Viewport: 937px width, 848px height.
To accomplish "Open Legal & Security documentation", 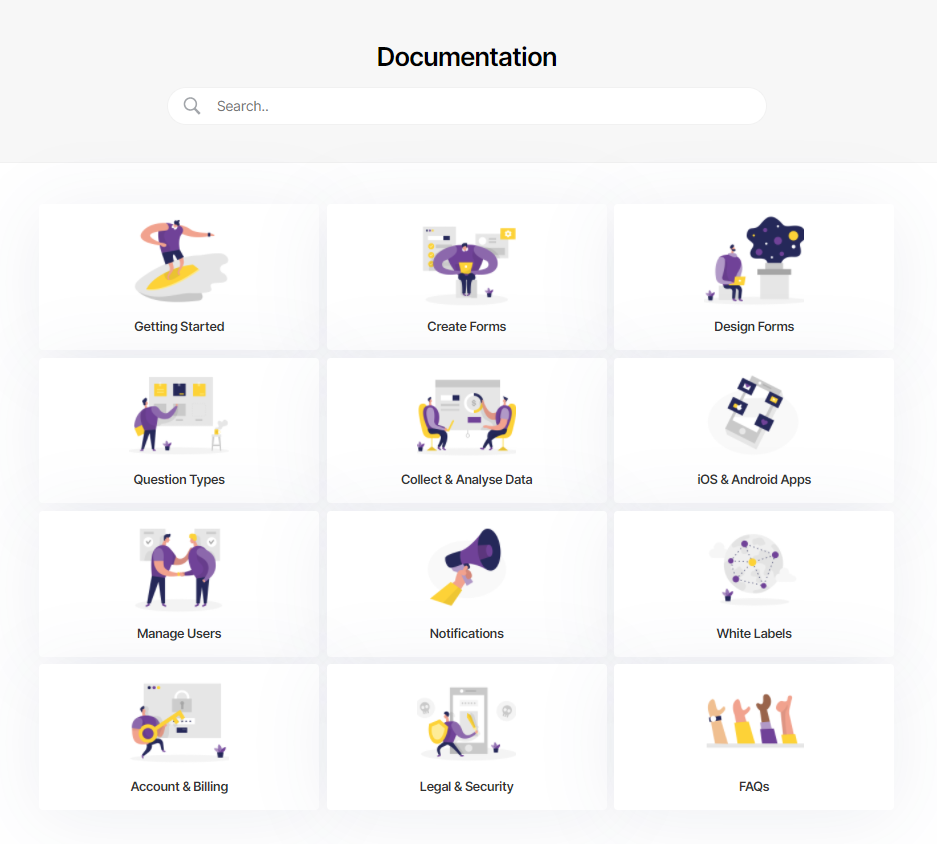I will click(467, 787).
